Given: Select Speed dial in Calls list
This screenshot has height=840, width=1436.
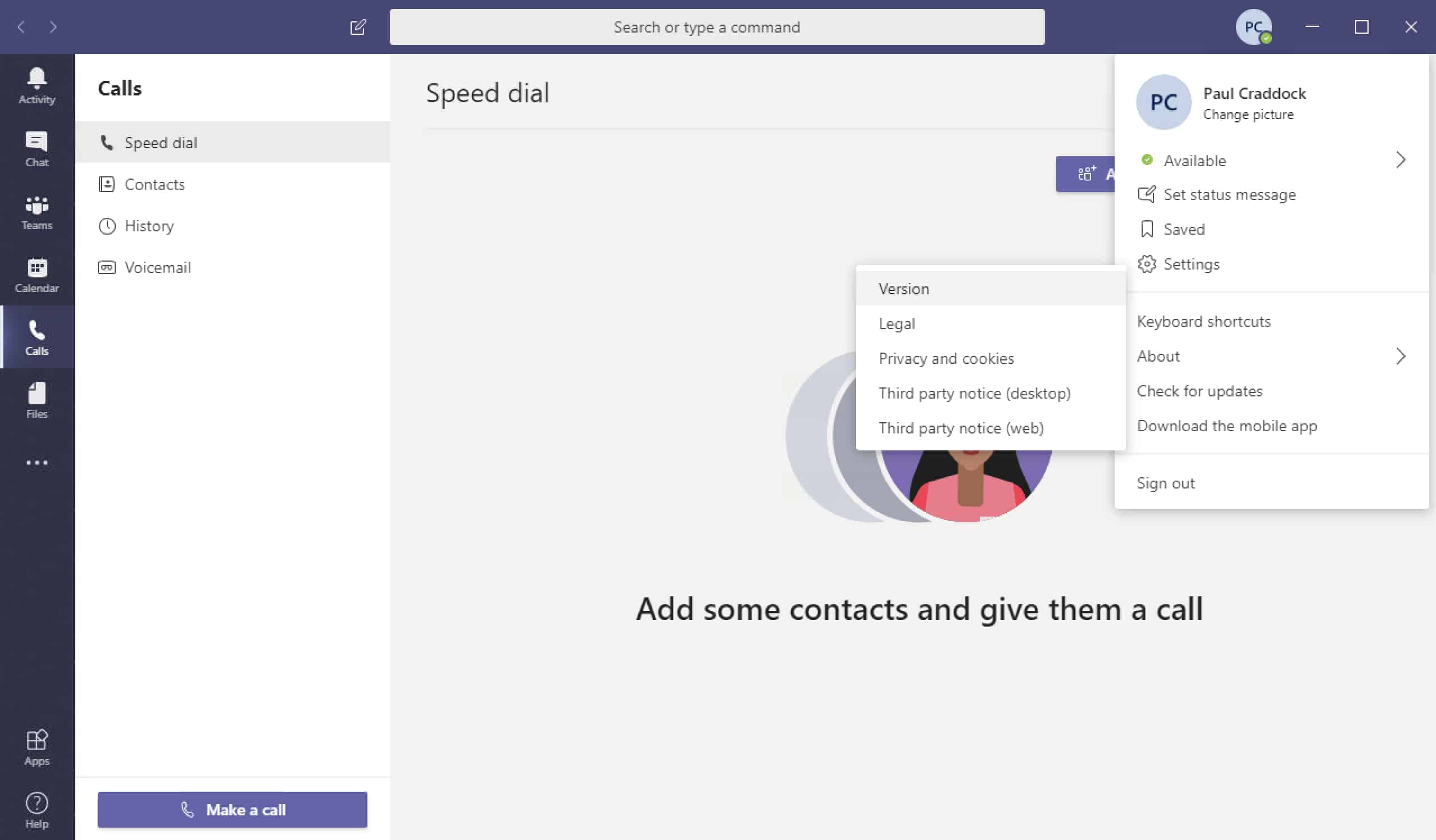Looking at the screenshot, I should 233,143.
